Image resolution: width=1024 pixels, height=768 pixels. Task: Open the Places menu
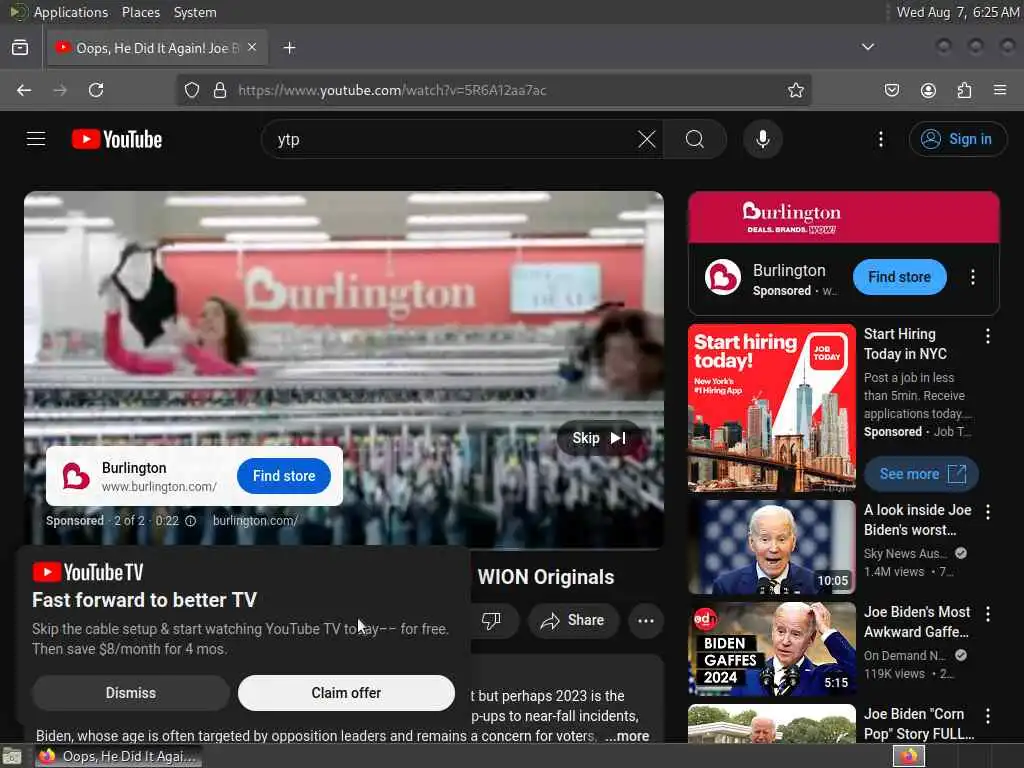[x=140, y=12]
